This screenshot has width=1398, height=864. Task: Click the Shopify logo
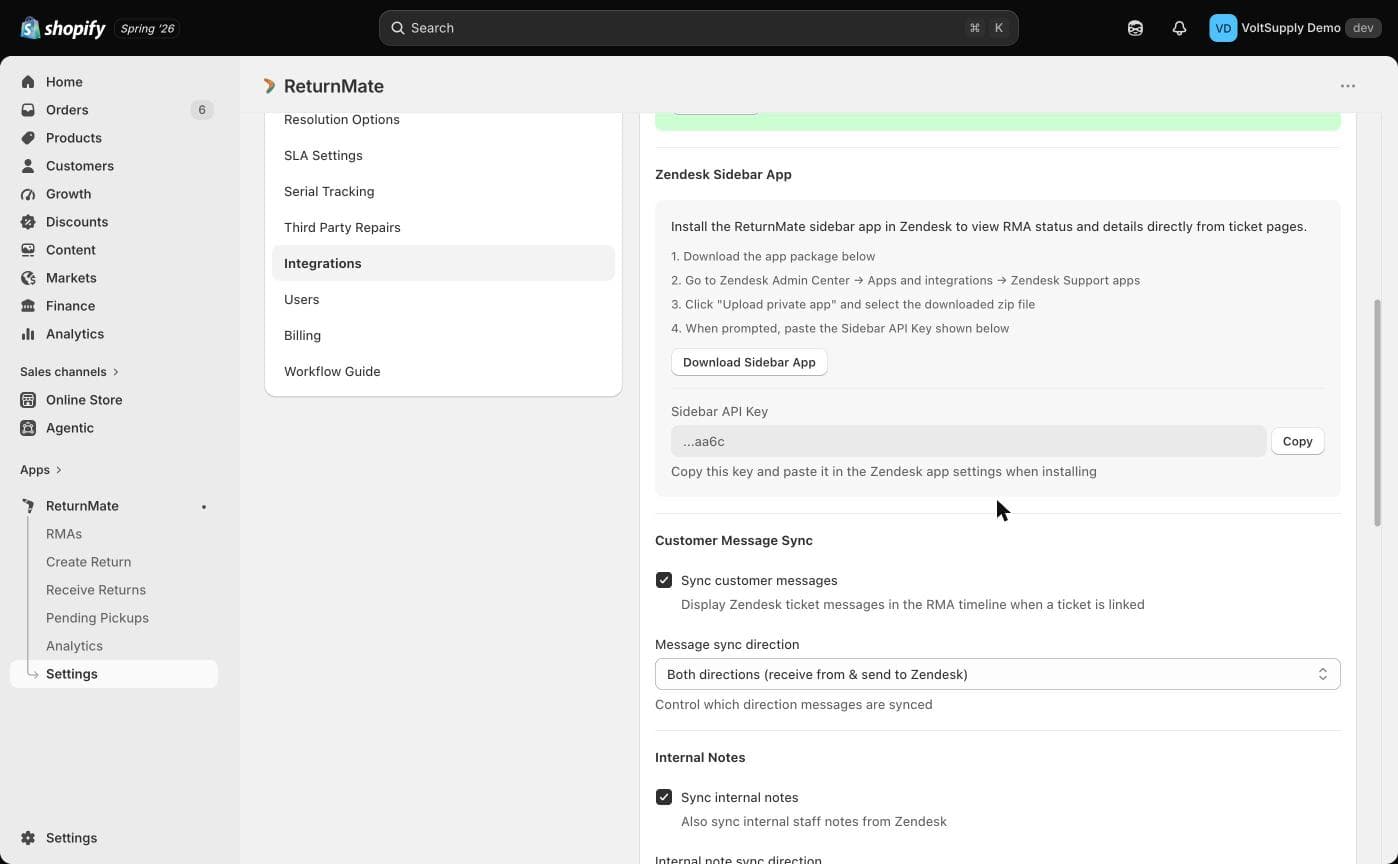click(x=63, y=28)
